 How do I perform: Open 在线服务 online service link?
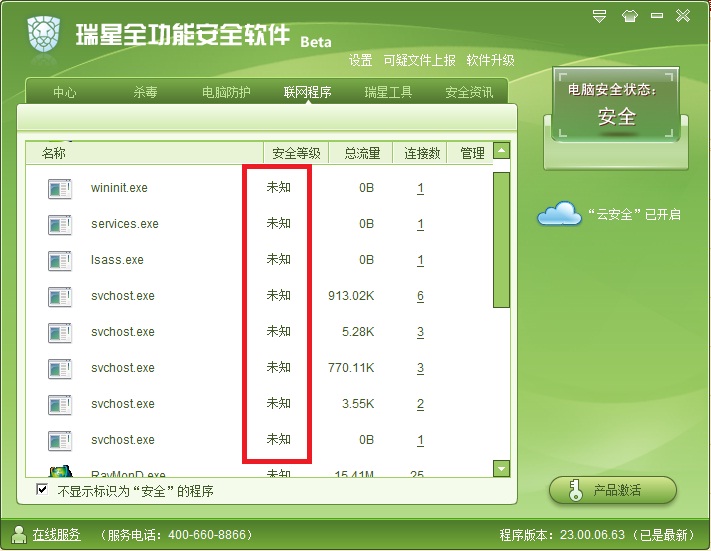tap(57, 535)
